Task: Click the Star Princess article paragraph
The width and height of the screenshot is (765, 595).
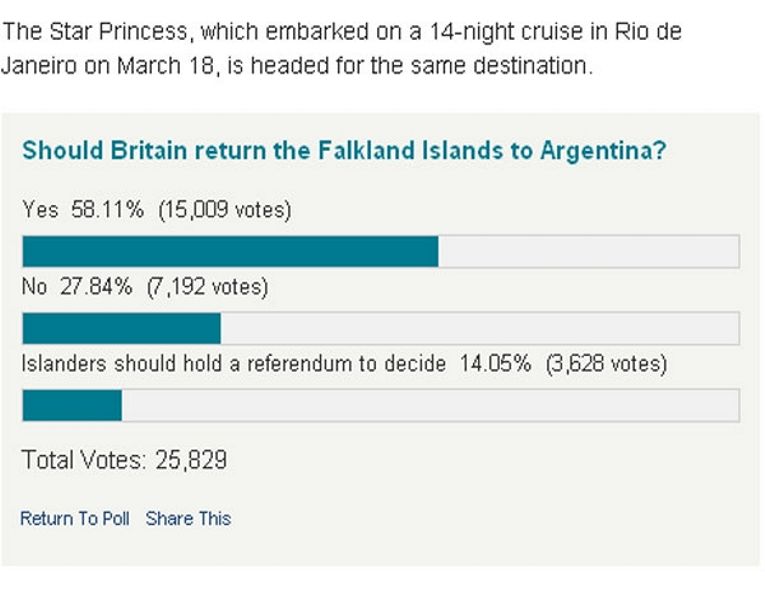Action: (342, 48)
